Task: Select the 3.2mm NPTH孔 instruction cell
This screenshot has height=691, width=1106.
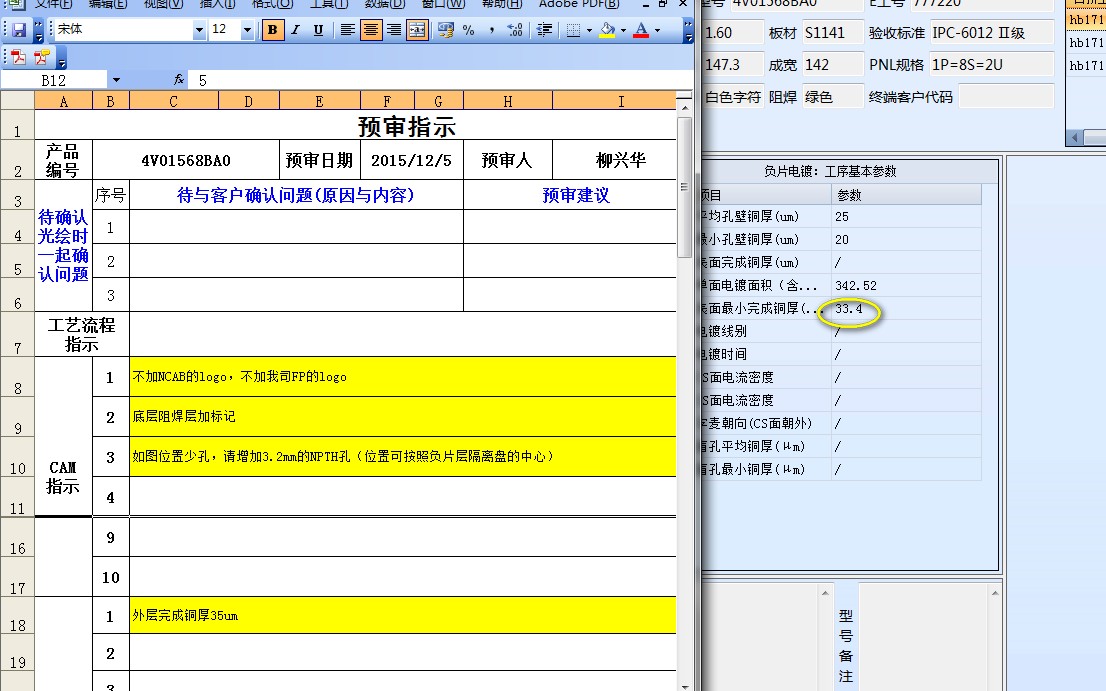Action: (x=403, y=456)
